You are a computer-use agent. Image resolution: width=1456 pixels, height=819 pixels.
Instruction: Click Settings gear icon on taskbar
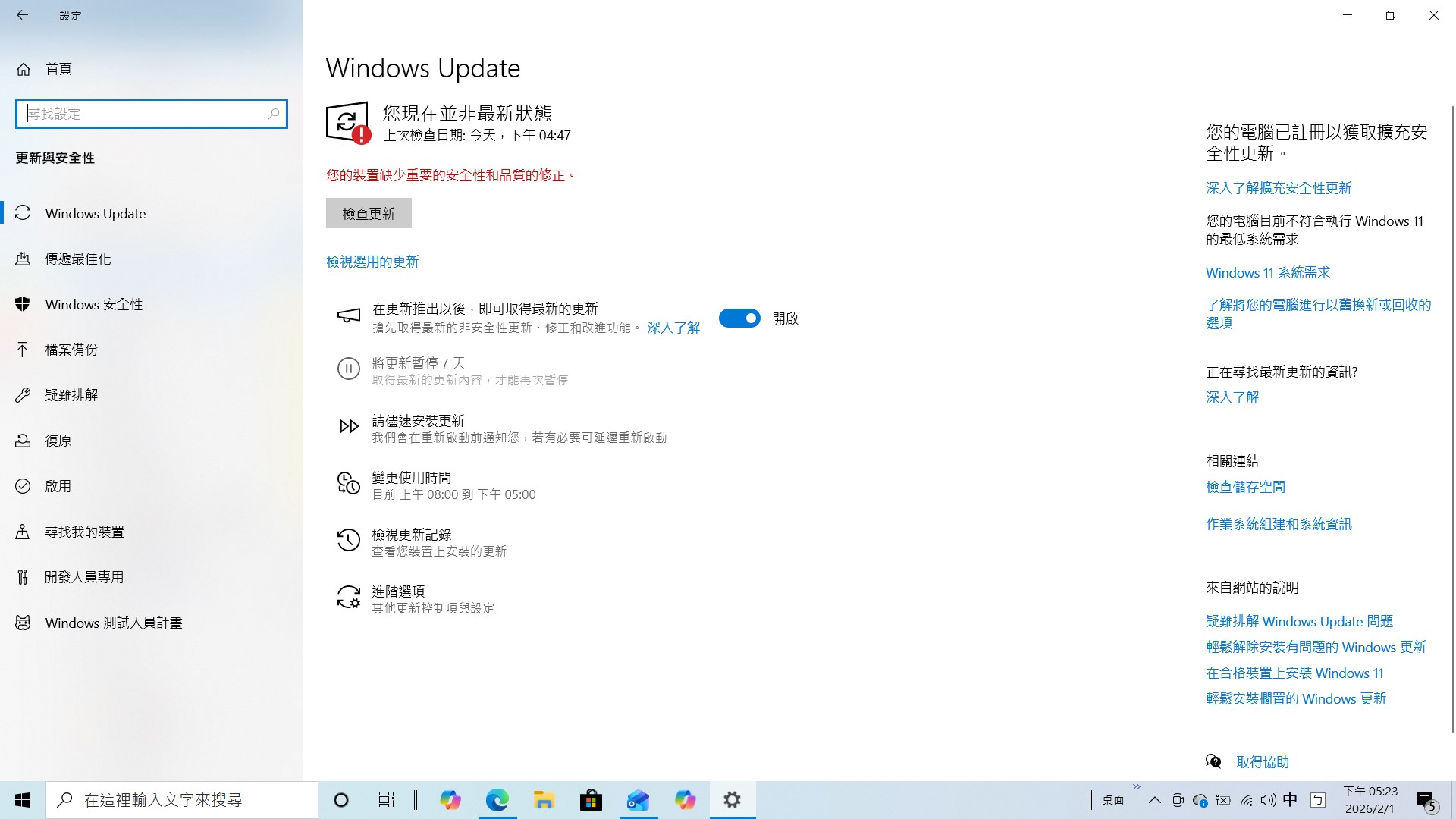coord(732,800)
